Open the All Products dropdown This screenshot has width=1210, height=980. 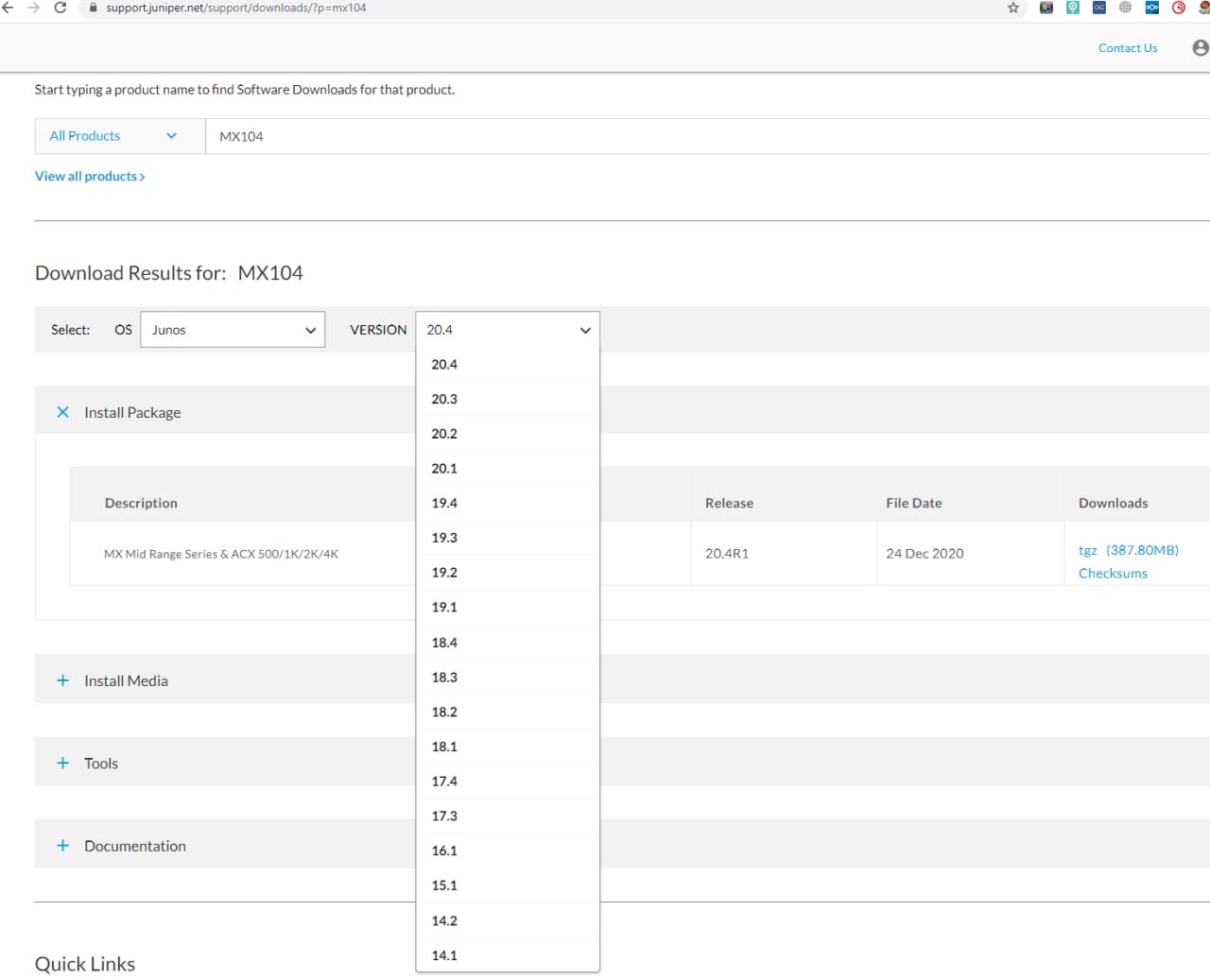[x=120, y=136]
